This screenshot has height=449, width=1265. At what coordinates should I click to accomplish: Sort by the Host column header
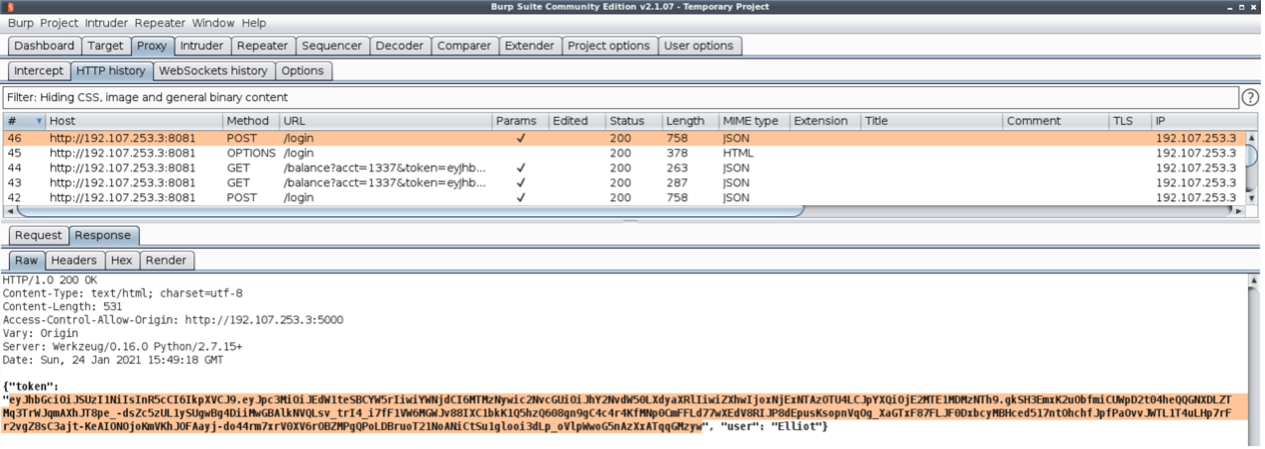(134, 121)
